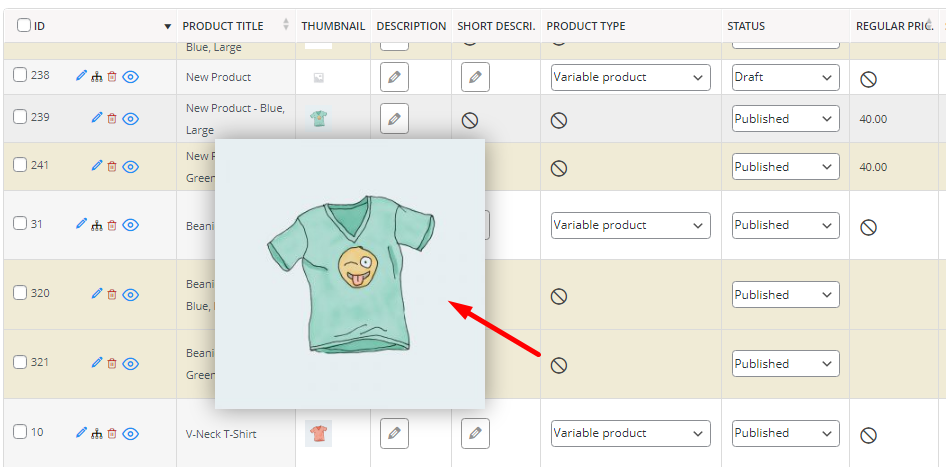
Task: Open the Status dropdown for row 238 (Draft)
Action: coord(785,77)
